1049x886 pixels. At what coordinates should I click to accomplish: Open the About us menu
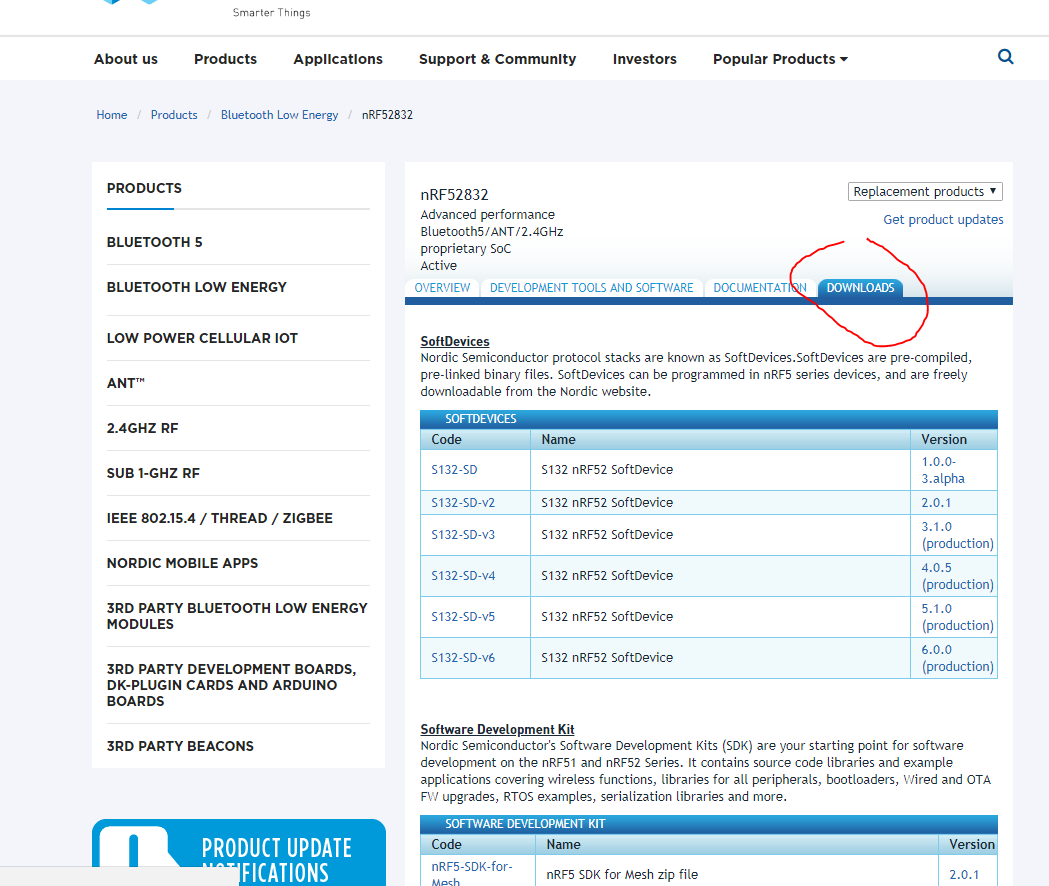tap(126, 59)
